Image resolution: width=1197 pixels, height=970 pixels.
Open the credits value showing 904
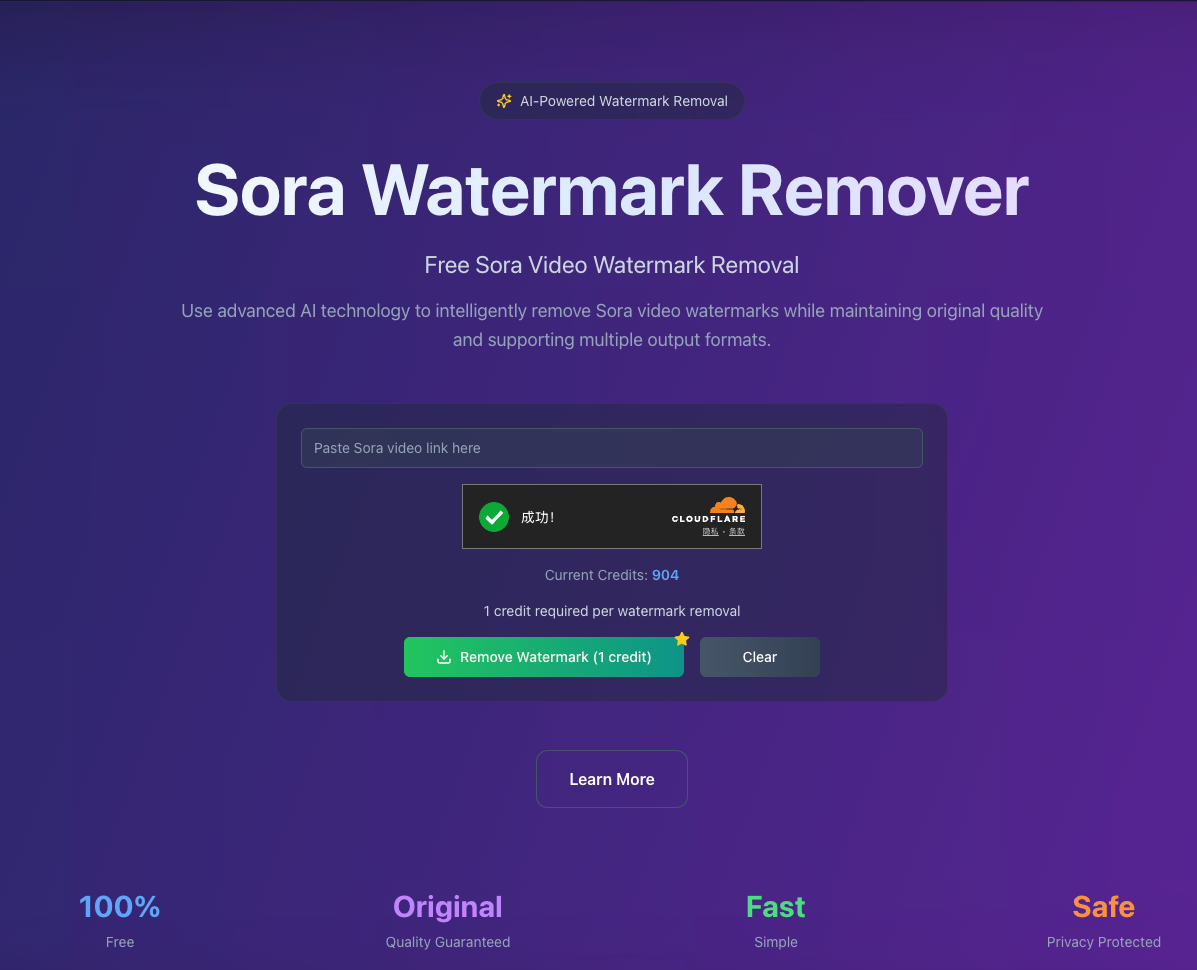pyautogui.click(x=665, y=575)
